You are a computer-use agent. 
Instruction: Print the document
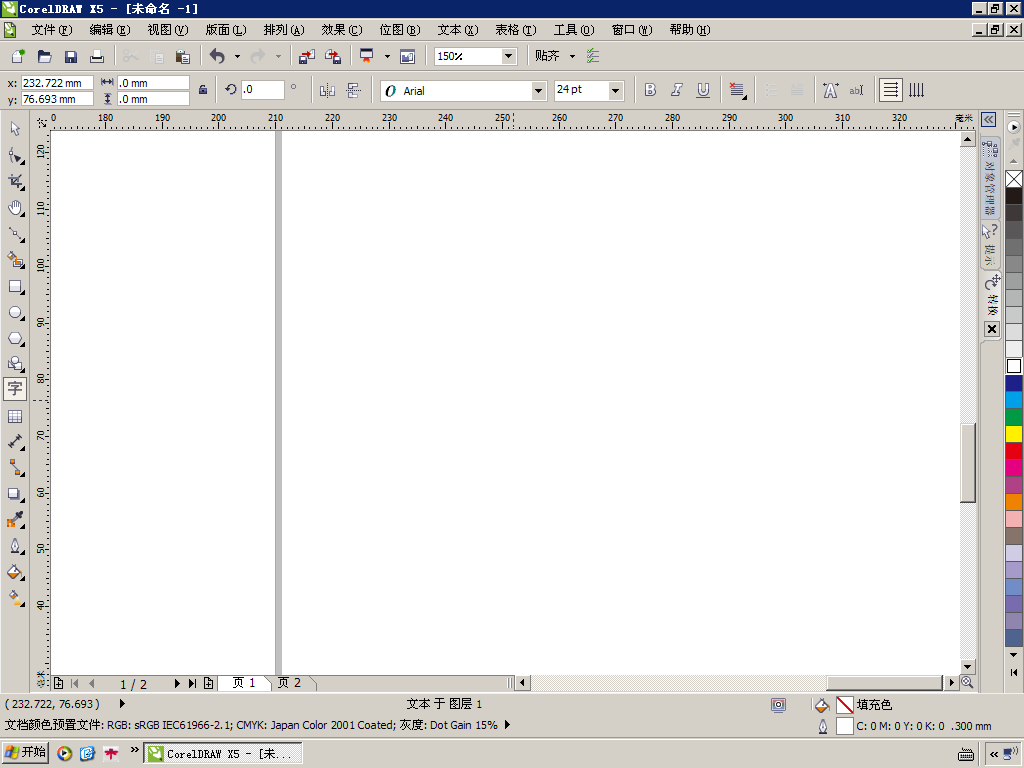[97, 56]
